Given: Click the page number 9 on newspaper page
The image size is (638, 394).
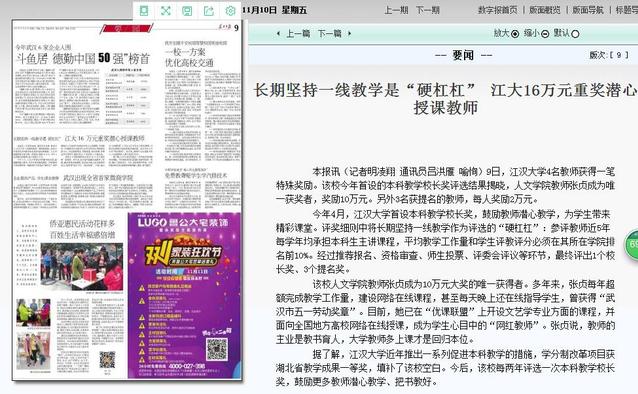Looking at the screenshot, I should pos(236,28).
